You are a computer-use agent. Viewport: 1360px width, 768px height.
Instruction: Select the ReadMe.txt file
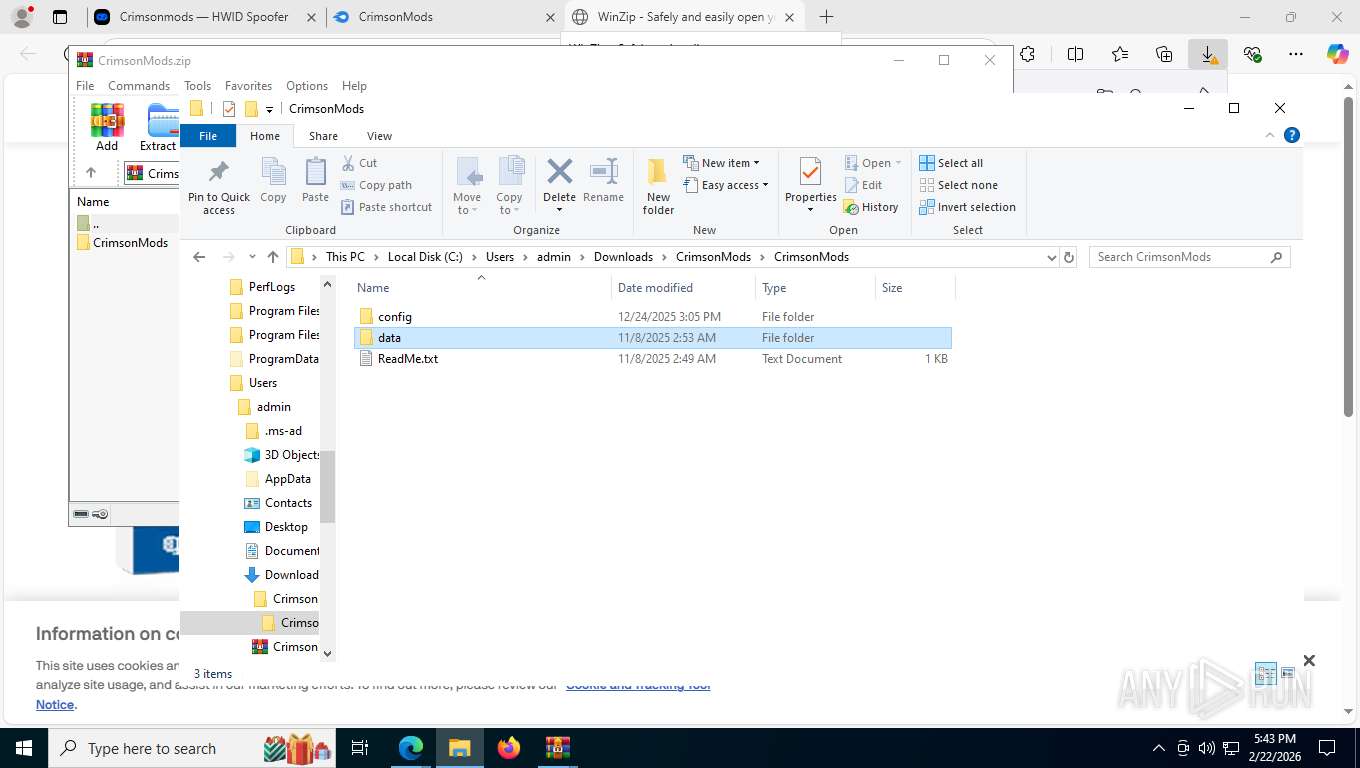[x=653, y=358]
